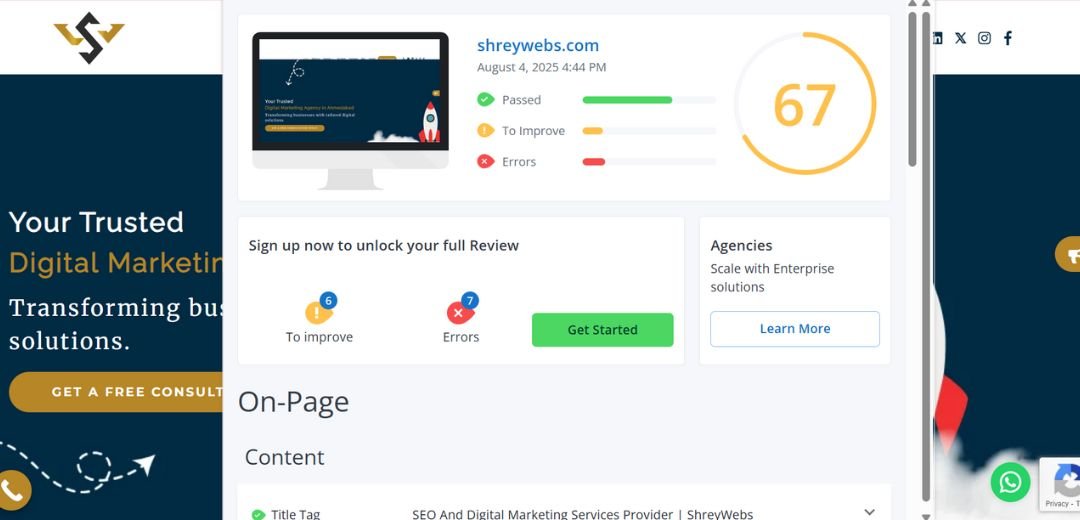Click 'Sign up now to unlock your full Review'
The width and height of the screenshot is (1080, 520).
coord(384,246)
